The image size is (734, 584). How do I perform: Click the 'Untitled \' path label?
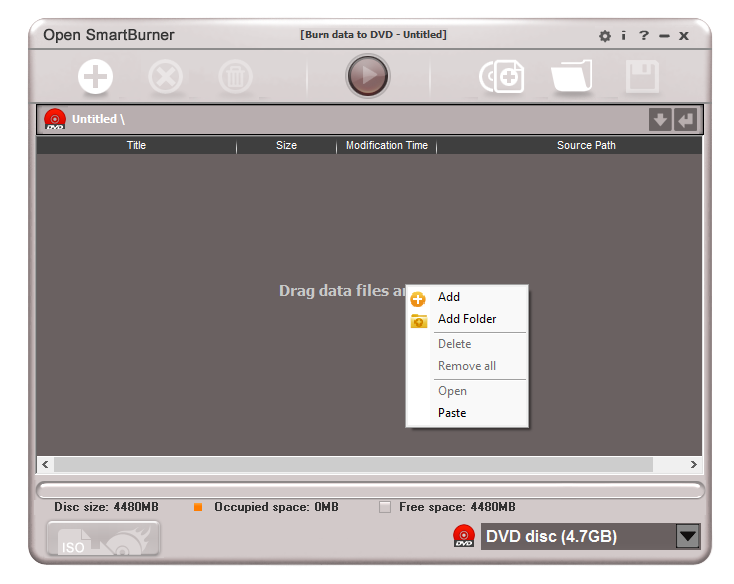[x=98, y=119]
